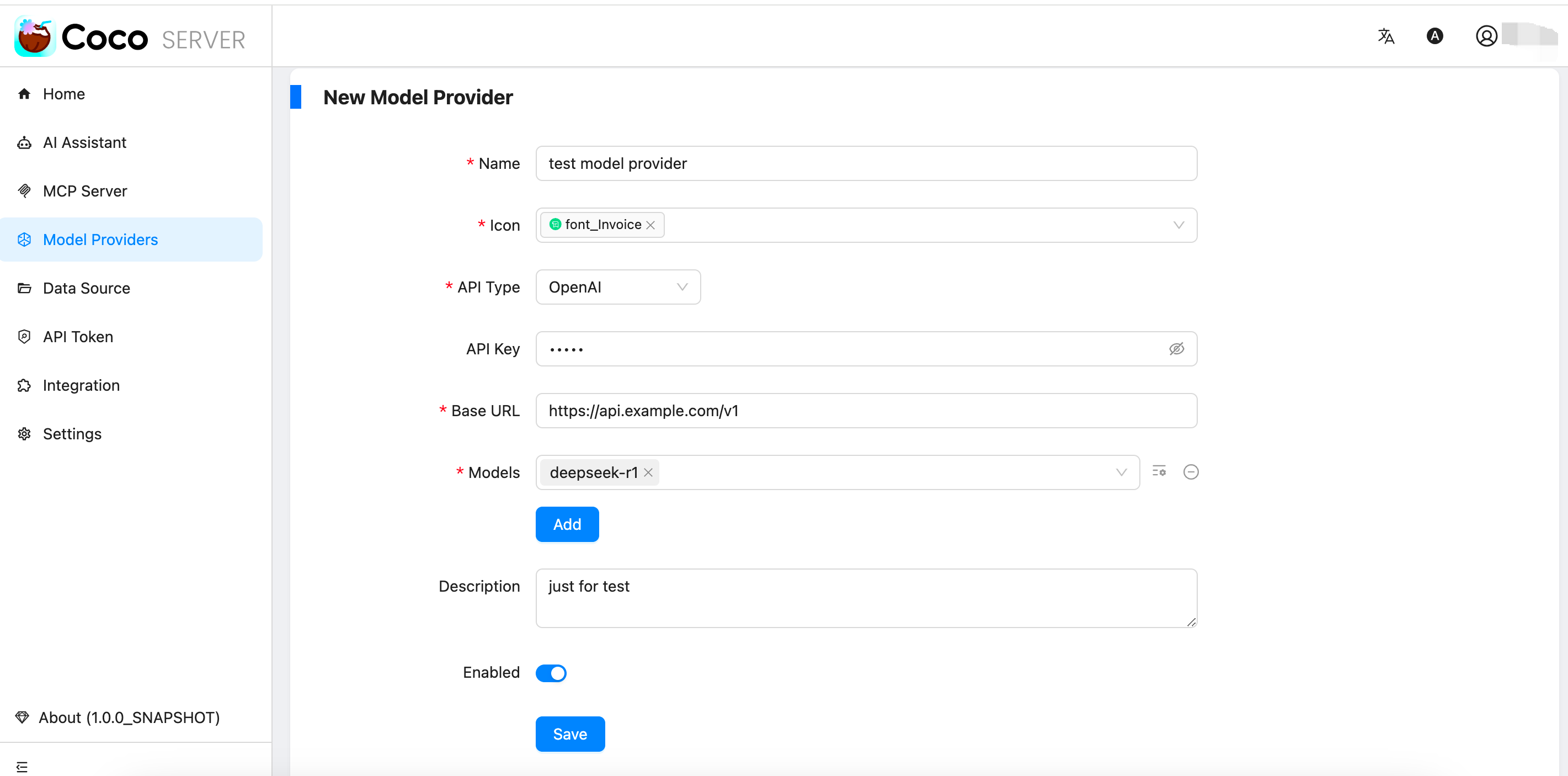Open model settings icon beside deepseek-r1
1568x776 pixels.
coord(1159,471)
